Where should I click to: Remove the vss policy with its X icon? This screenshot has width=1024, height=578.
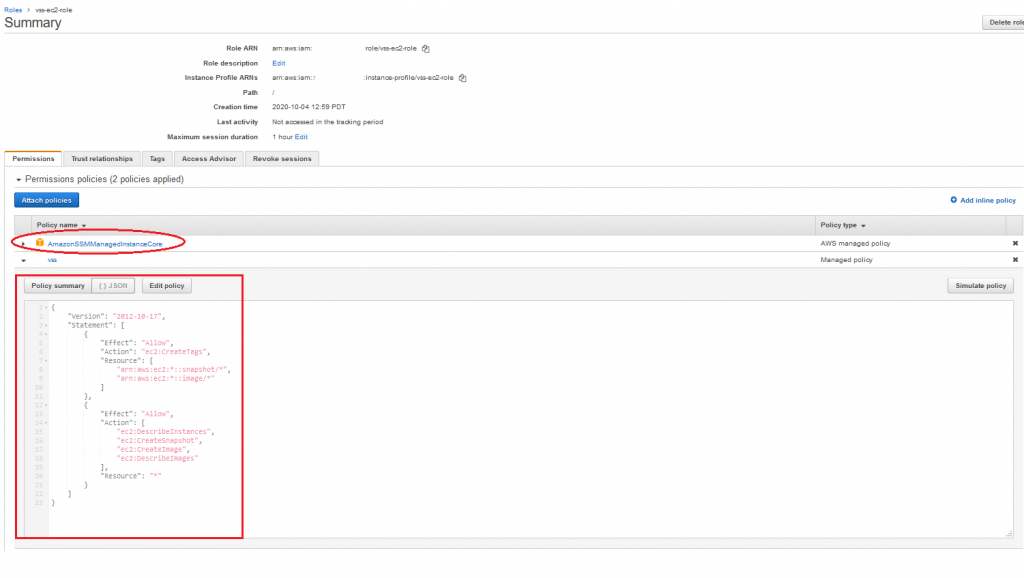[x=1015, y=261]
